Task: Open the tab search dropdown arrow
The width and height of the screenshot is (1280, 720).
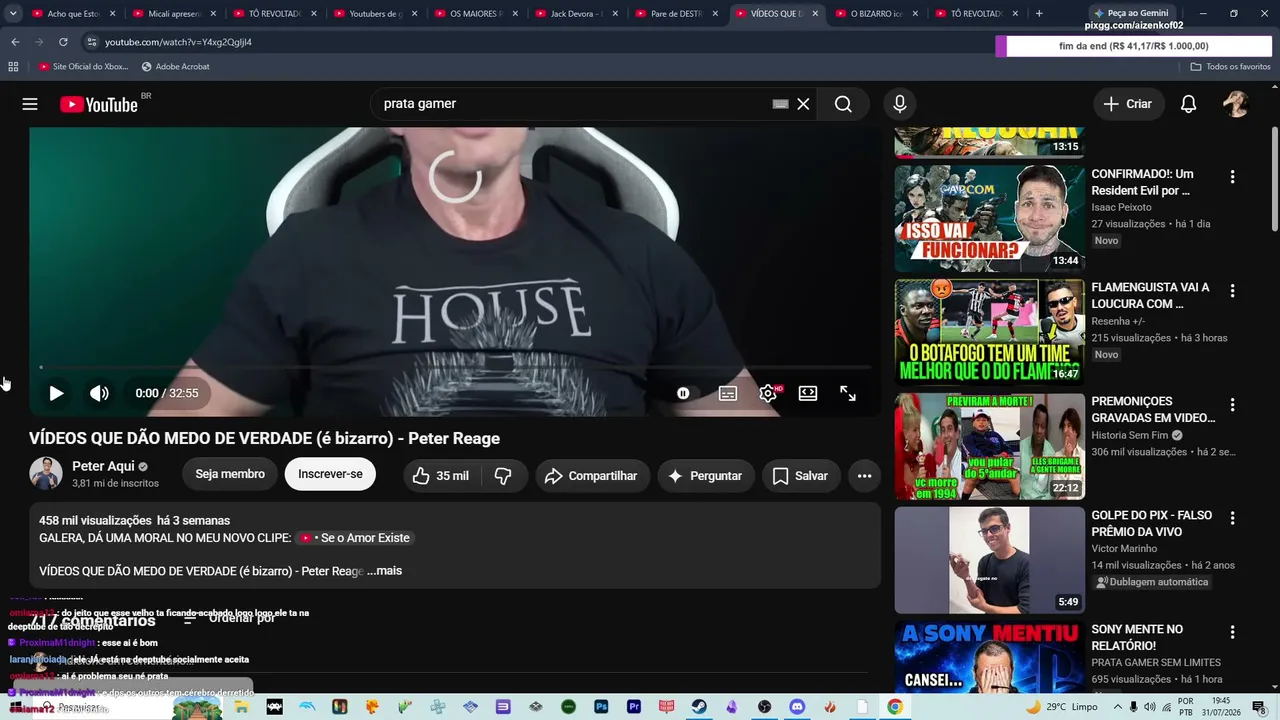Action: tap(13, 14)
